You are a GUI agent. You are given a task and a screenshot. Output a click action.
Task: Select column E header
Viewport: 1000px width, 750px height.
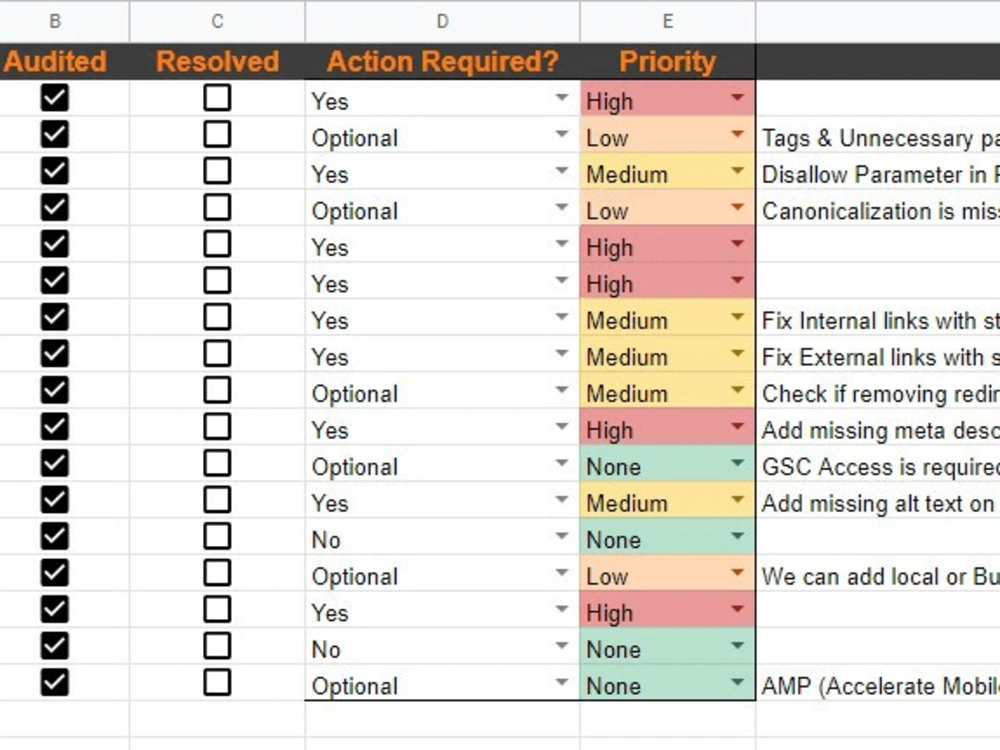[x=668, y=21]
